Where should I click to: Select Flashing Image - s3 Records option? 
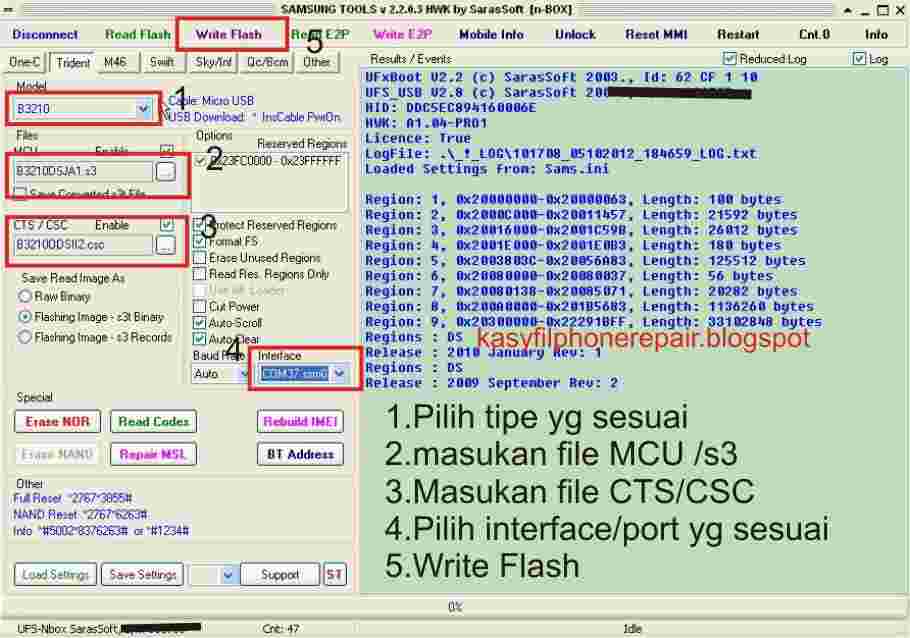coord(24,337)
